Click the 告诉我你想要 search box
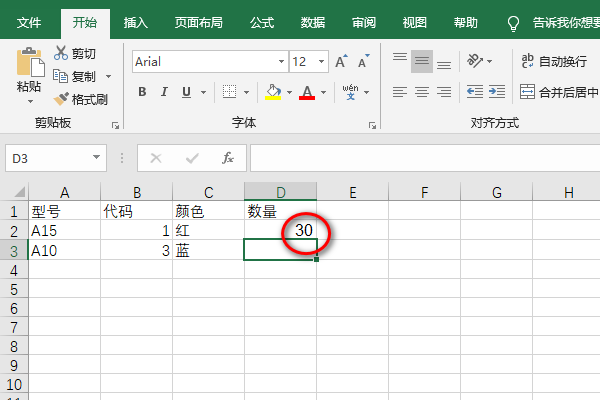600x400 pixels. tap(566, 23)
